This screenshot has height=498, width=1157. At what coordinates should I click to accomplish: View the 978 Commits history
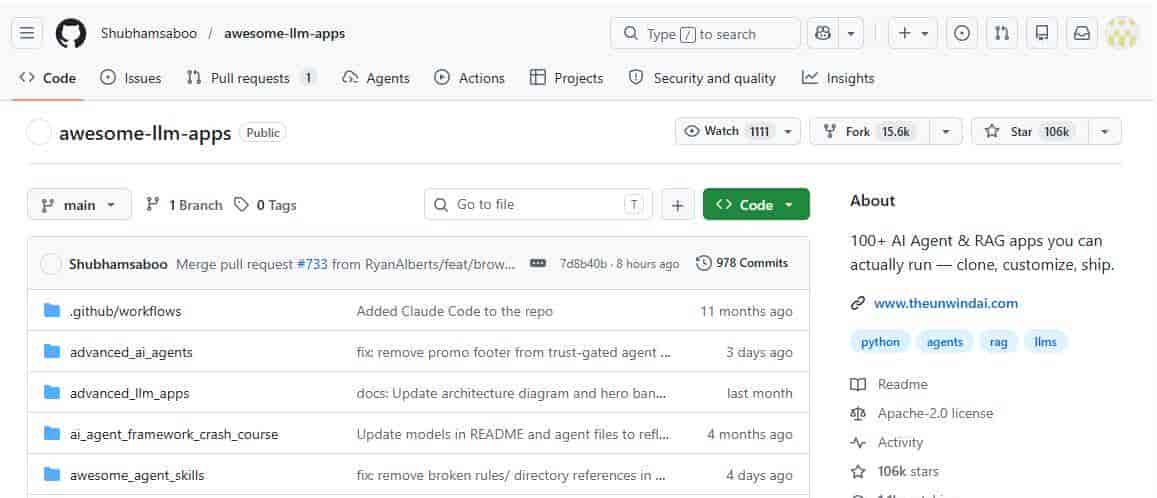(x=742, y=263)
